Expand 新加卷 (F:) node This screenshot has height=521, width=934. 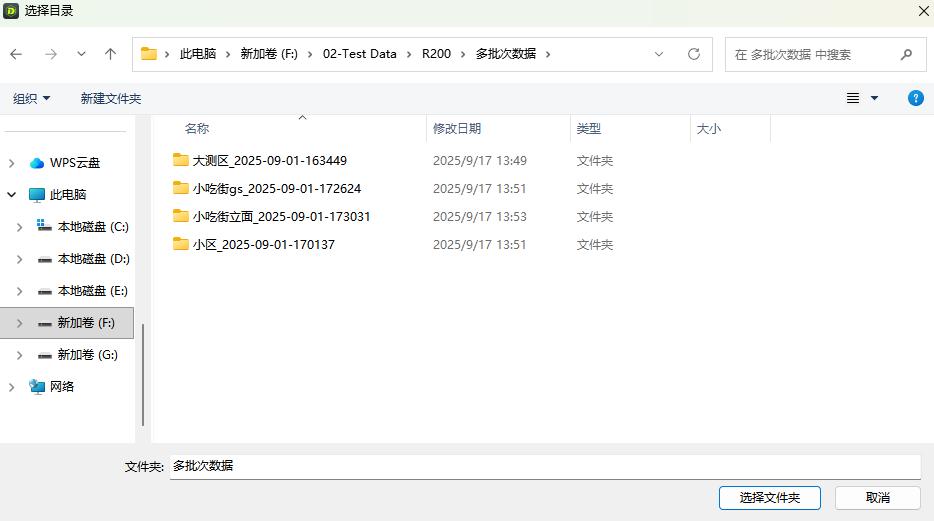coord(20,323)
